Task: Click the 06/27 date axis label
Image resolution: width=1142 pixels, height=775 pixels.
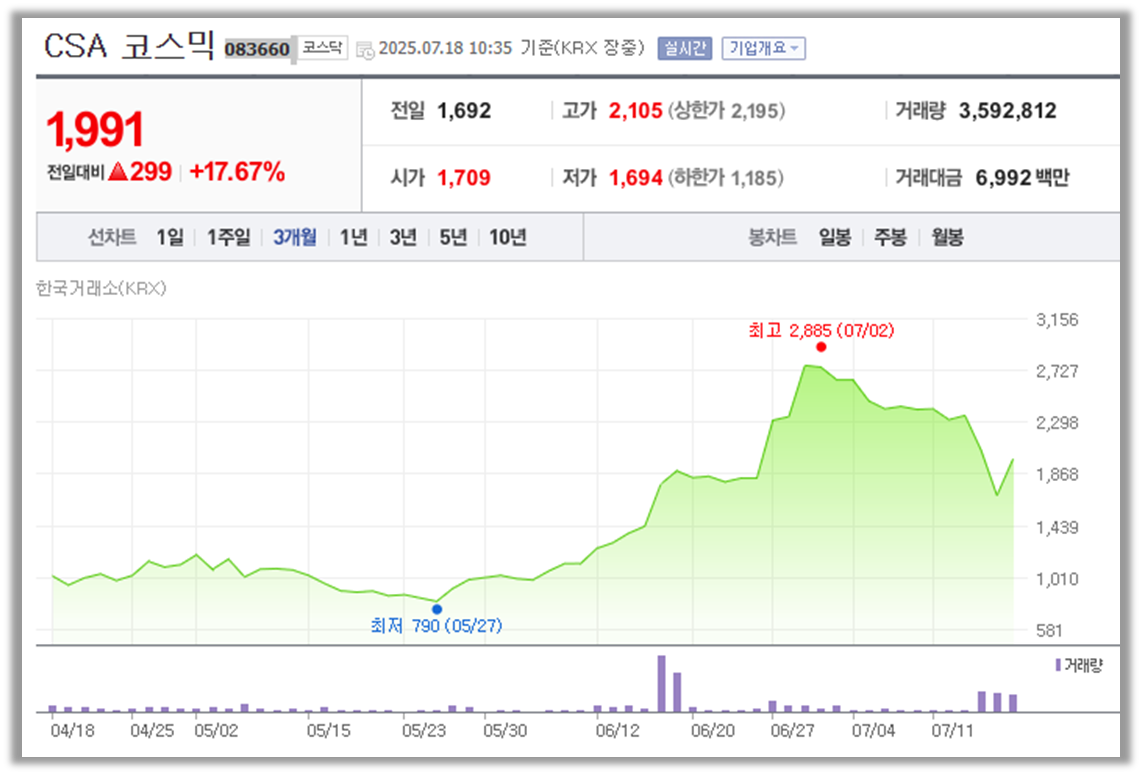Action: tap(792, 731)
